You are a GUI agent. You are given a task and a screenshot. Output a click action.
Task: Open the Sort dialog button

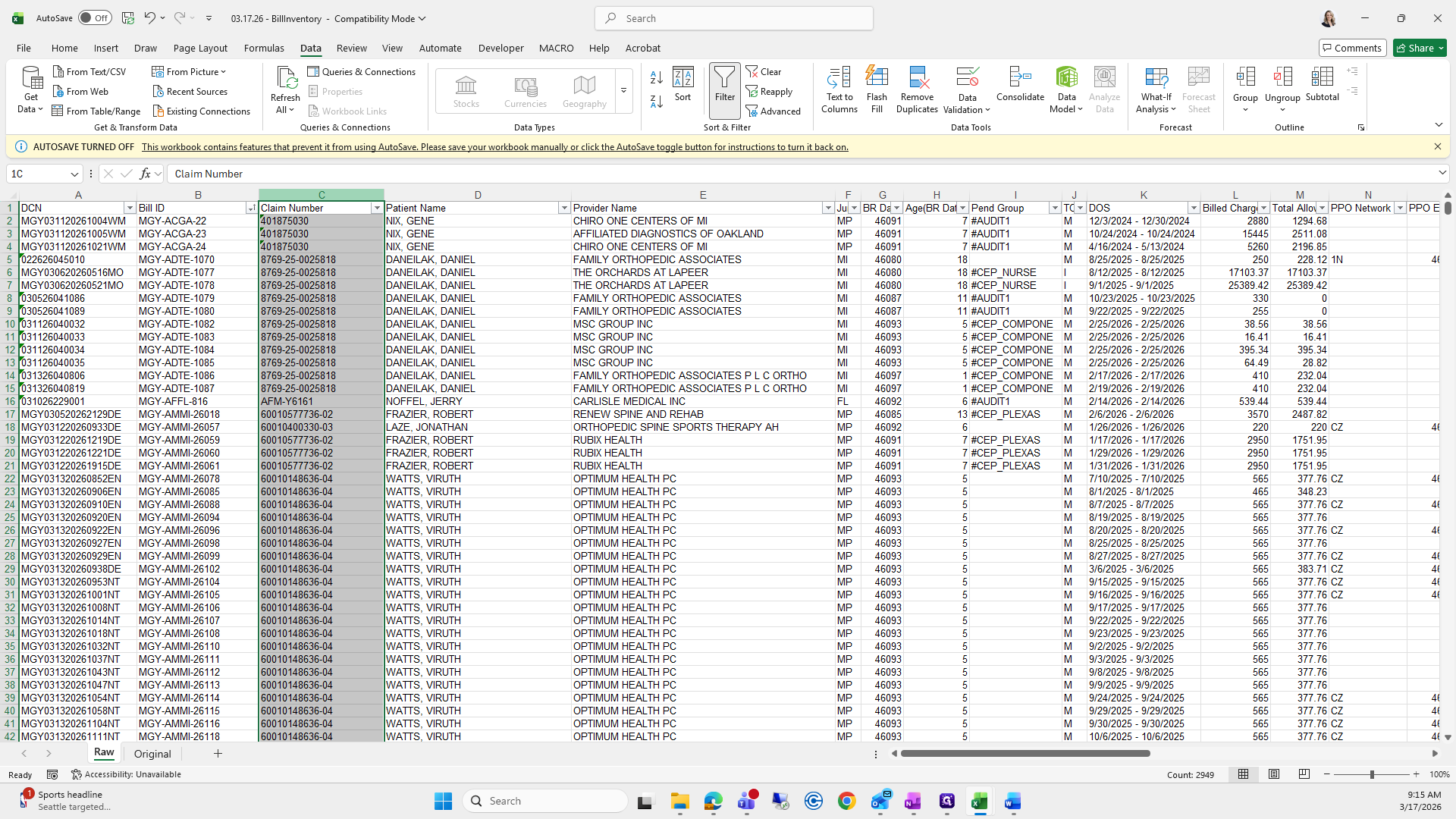pyautogui.click(x=682, y=84)
